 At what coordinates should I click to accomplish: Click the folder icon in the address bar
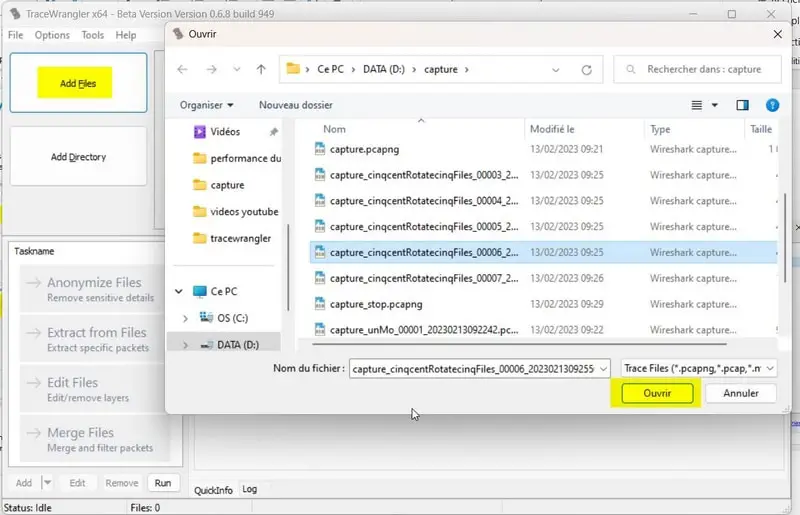(293, 68)
